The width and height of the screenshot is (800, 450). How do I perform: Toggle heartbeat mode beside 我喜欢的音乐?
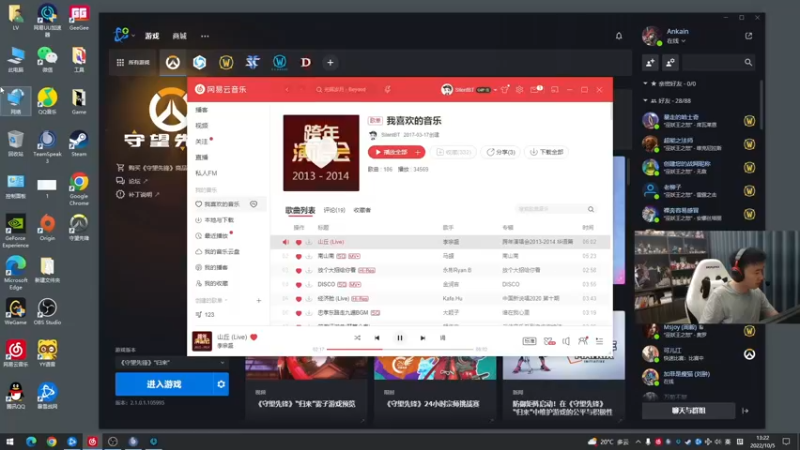point(254,204)
